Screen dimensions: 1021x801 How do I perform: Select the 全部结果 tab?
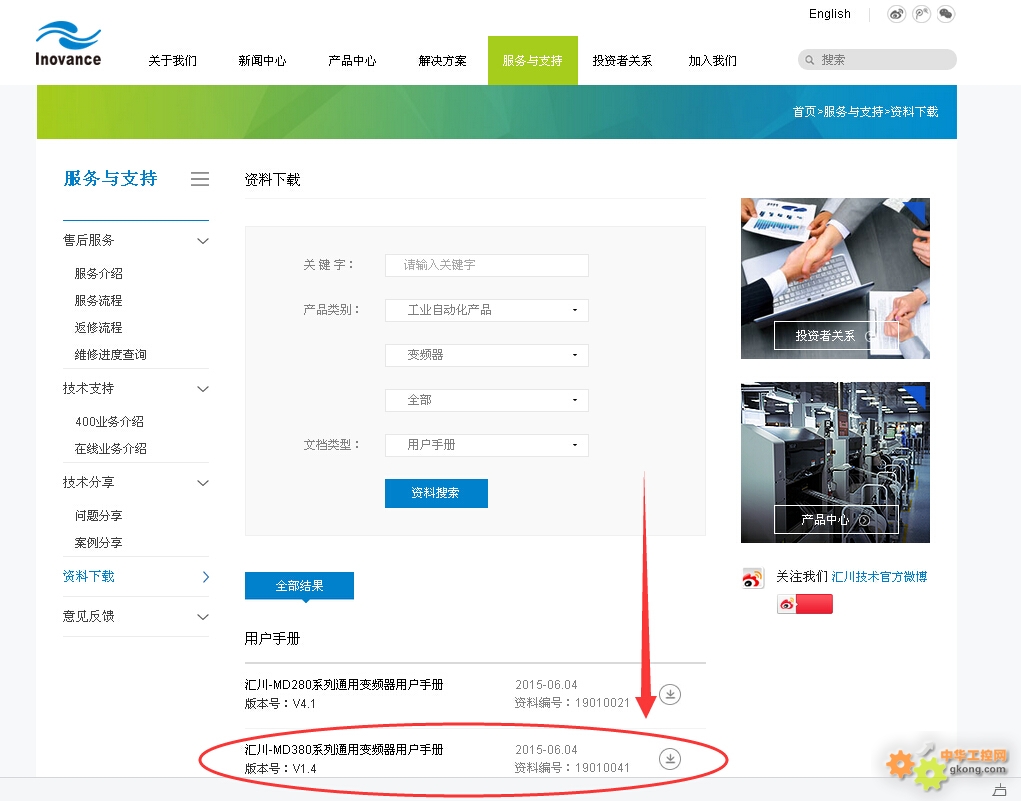coord(300,585)
